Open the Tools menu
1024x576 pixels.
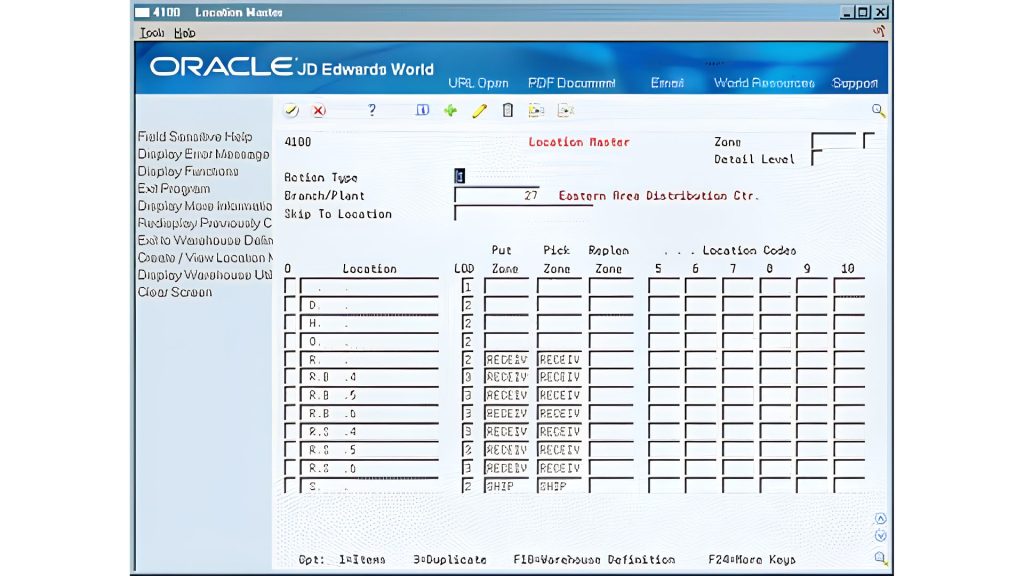(x=152, y=33)
